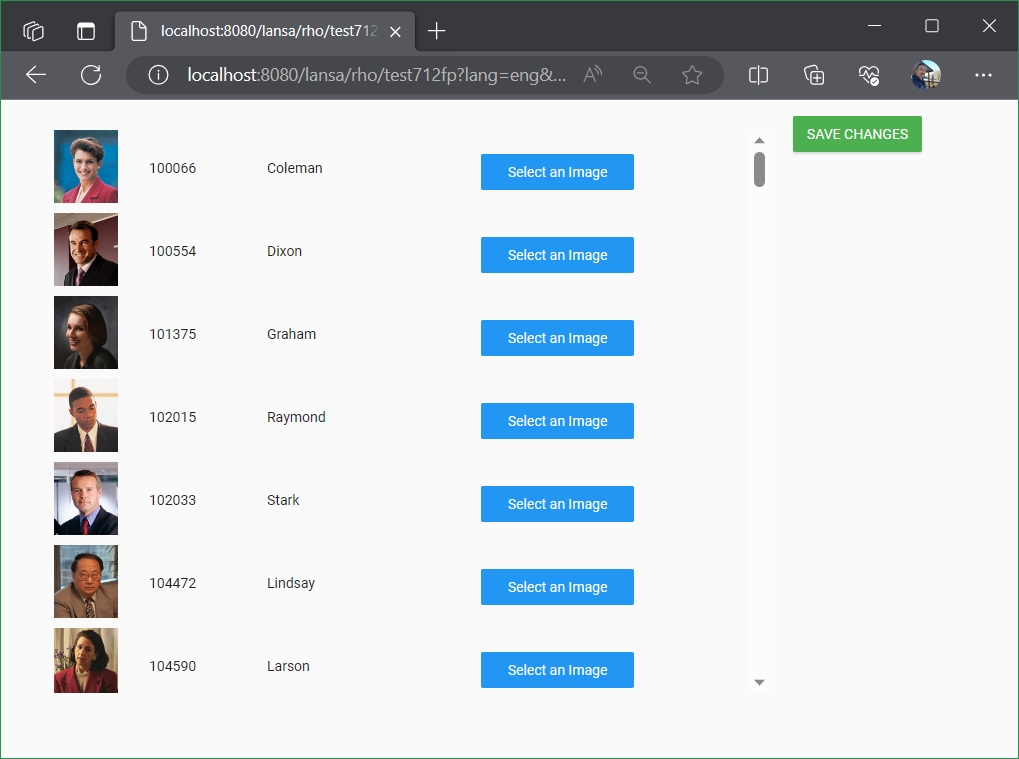Click Select an Image for Stark

557,504
